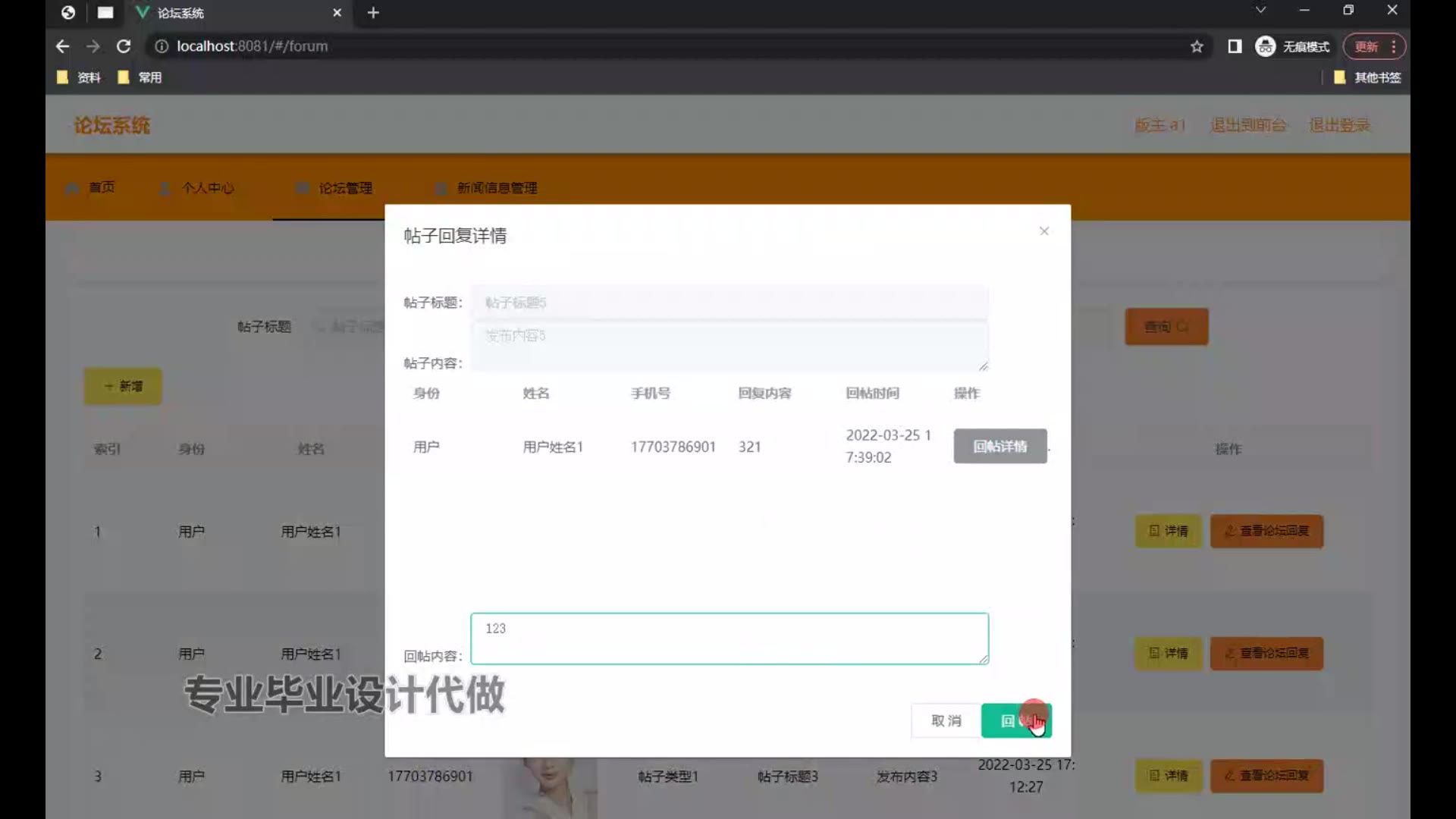Click 详情 button in row 2
The height and width of the screenshot is (819, 1456).
tap(1169, 653)
